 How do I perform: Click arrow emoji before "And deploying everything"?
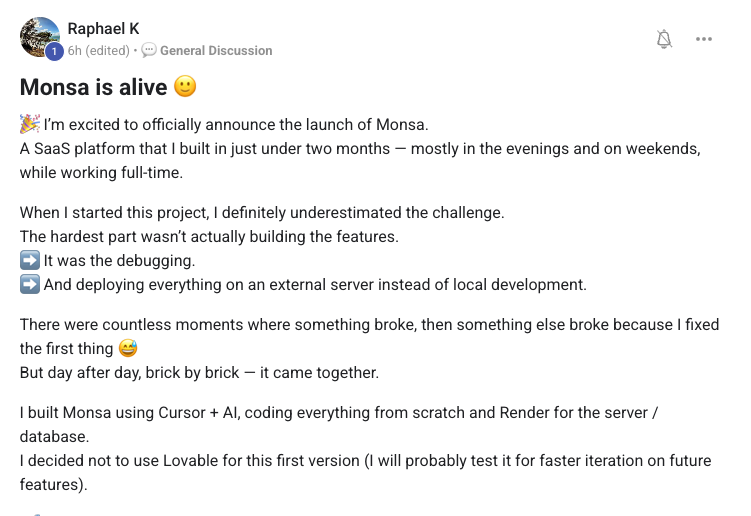(29, 284)
